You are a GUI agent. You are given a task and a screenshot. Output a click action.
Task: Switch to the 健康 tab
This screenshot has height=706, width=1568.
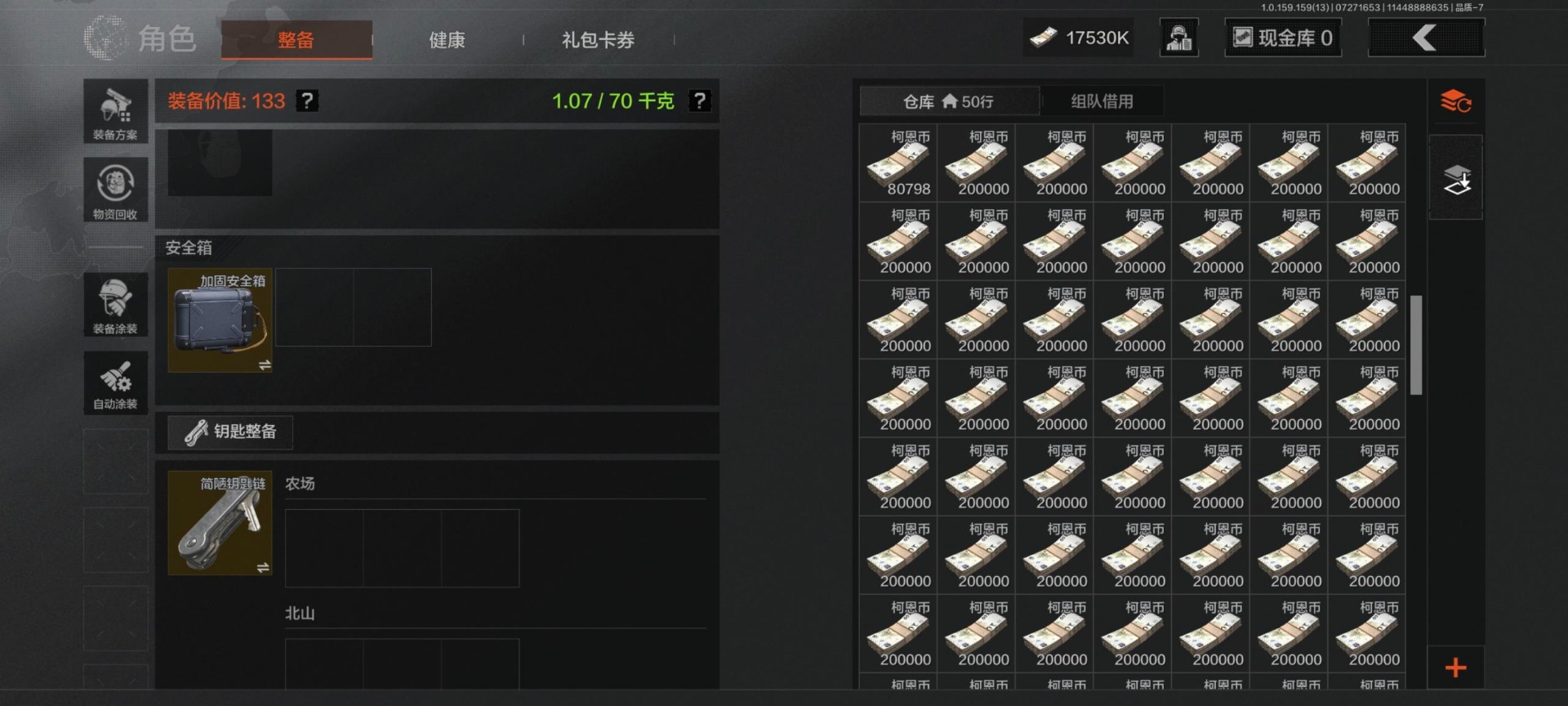coord(447,40)
